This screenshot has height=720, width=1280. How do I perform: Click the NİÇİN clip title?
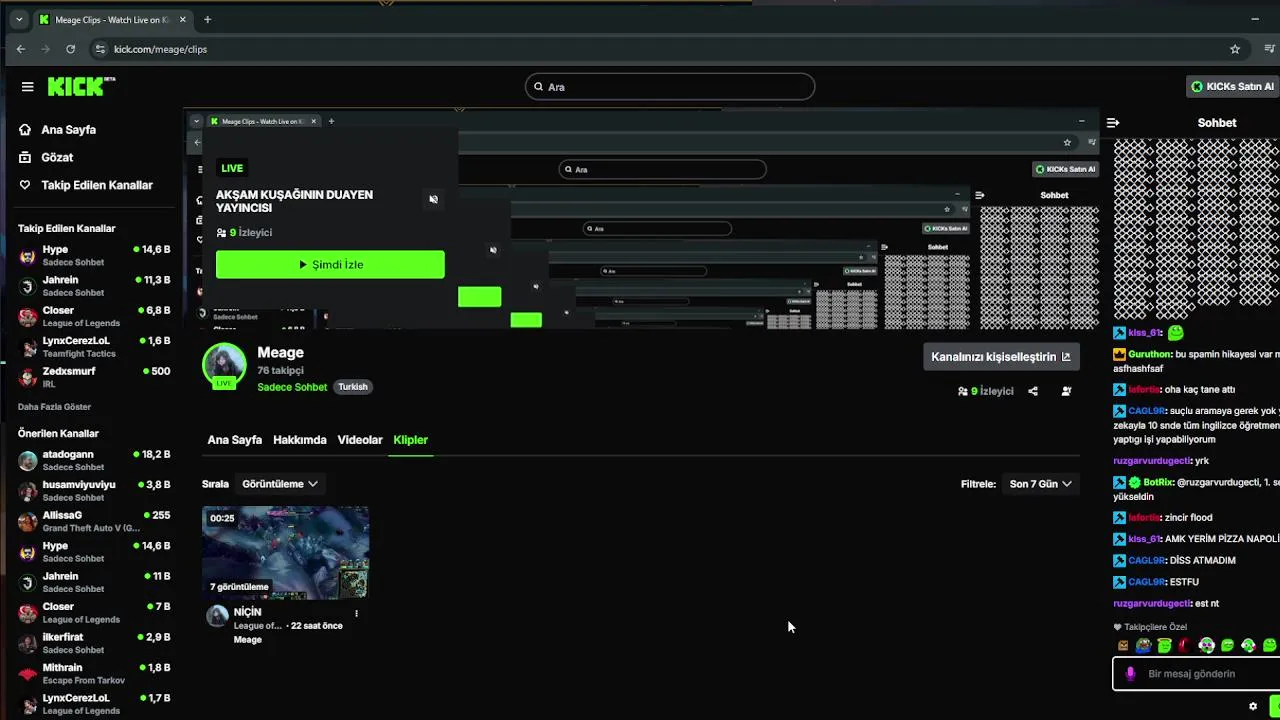point(247,612)
